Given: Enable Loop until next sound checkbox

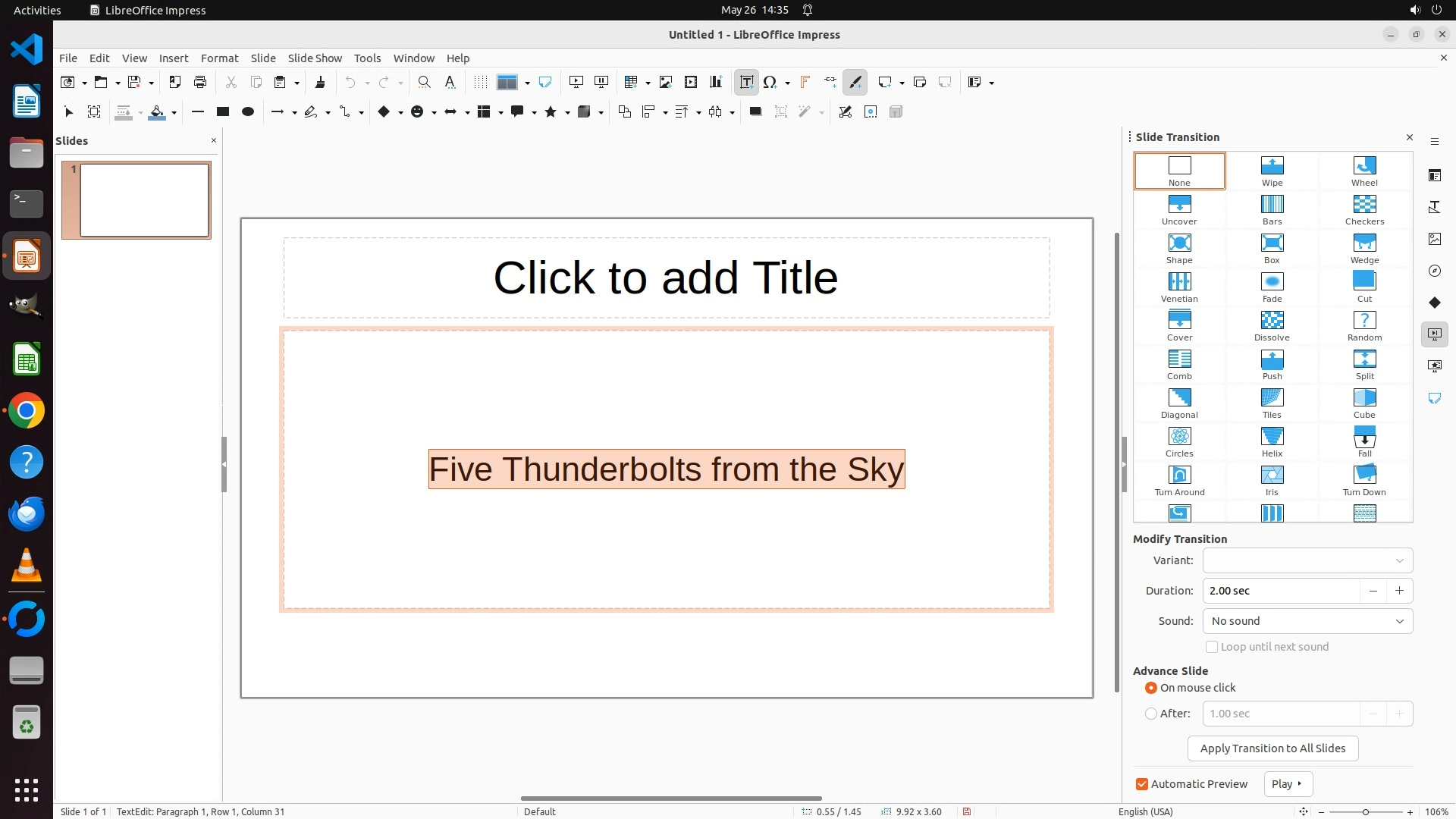Looking at the screenshot, I should pos(1212,647).
